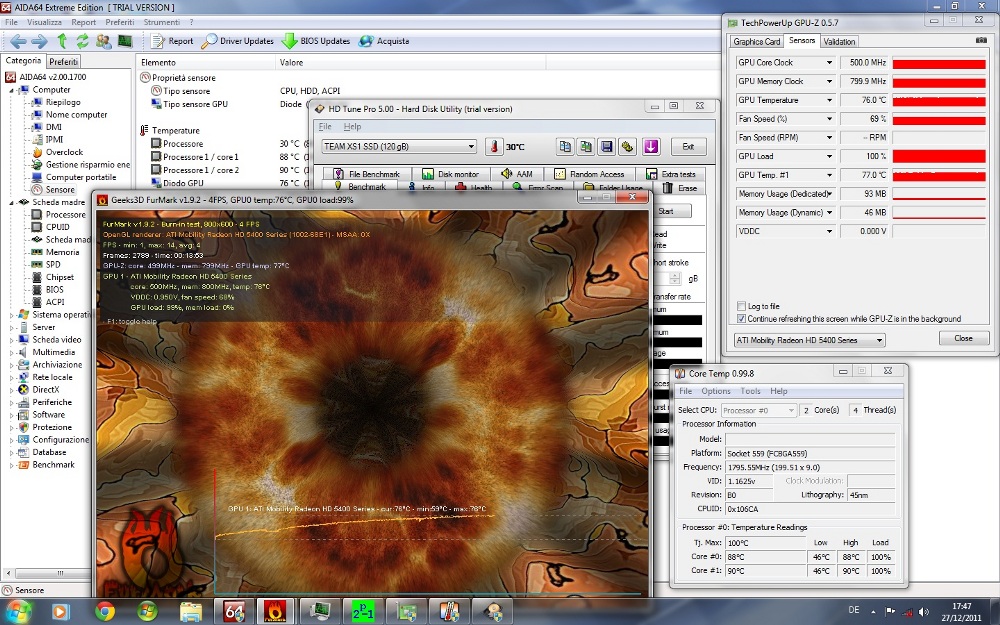Viewport: 1000px width, 625px height.
Task: Switch to AIDA64 via its taskbar icon
Action: (233, 612)
